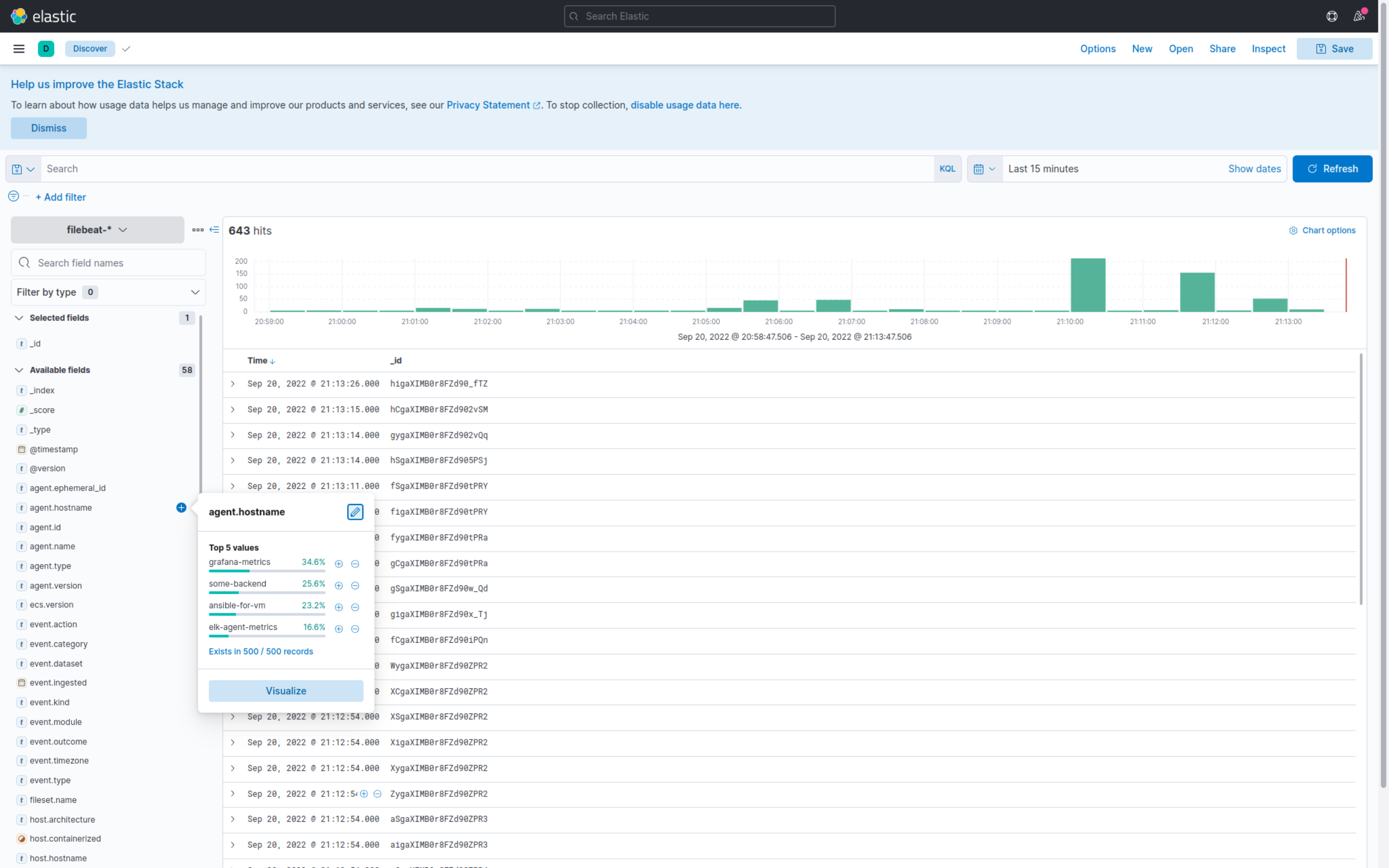Click the tallest histogram bar near 21:10:00
This screenshot has width=1389, height=868.
point(1088,285)
